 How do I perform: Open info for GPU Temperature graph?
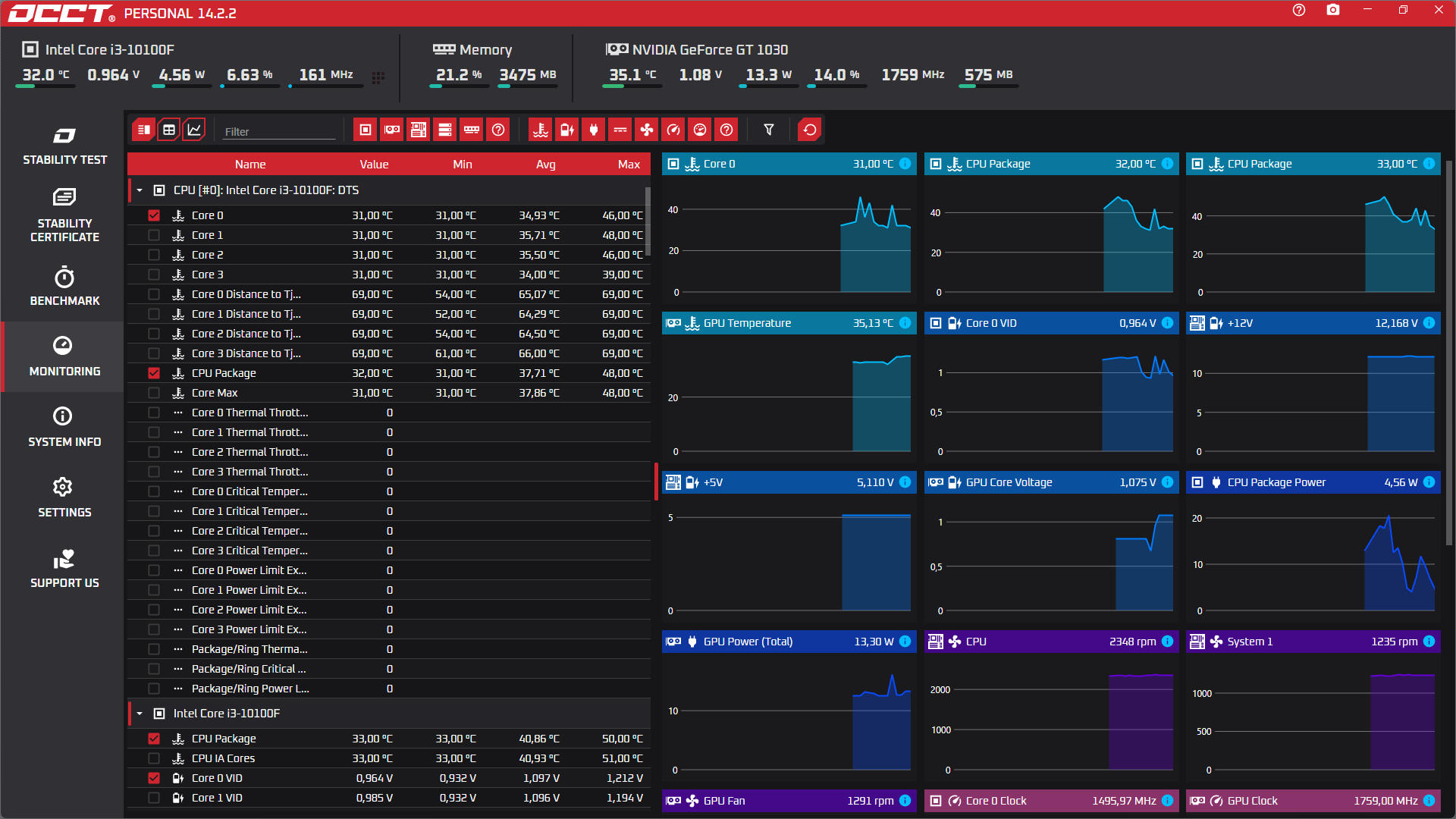(x=905, y=323)
